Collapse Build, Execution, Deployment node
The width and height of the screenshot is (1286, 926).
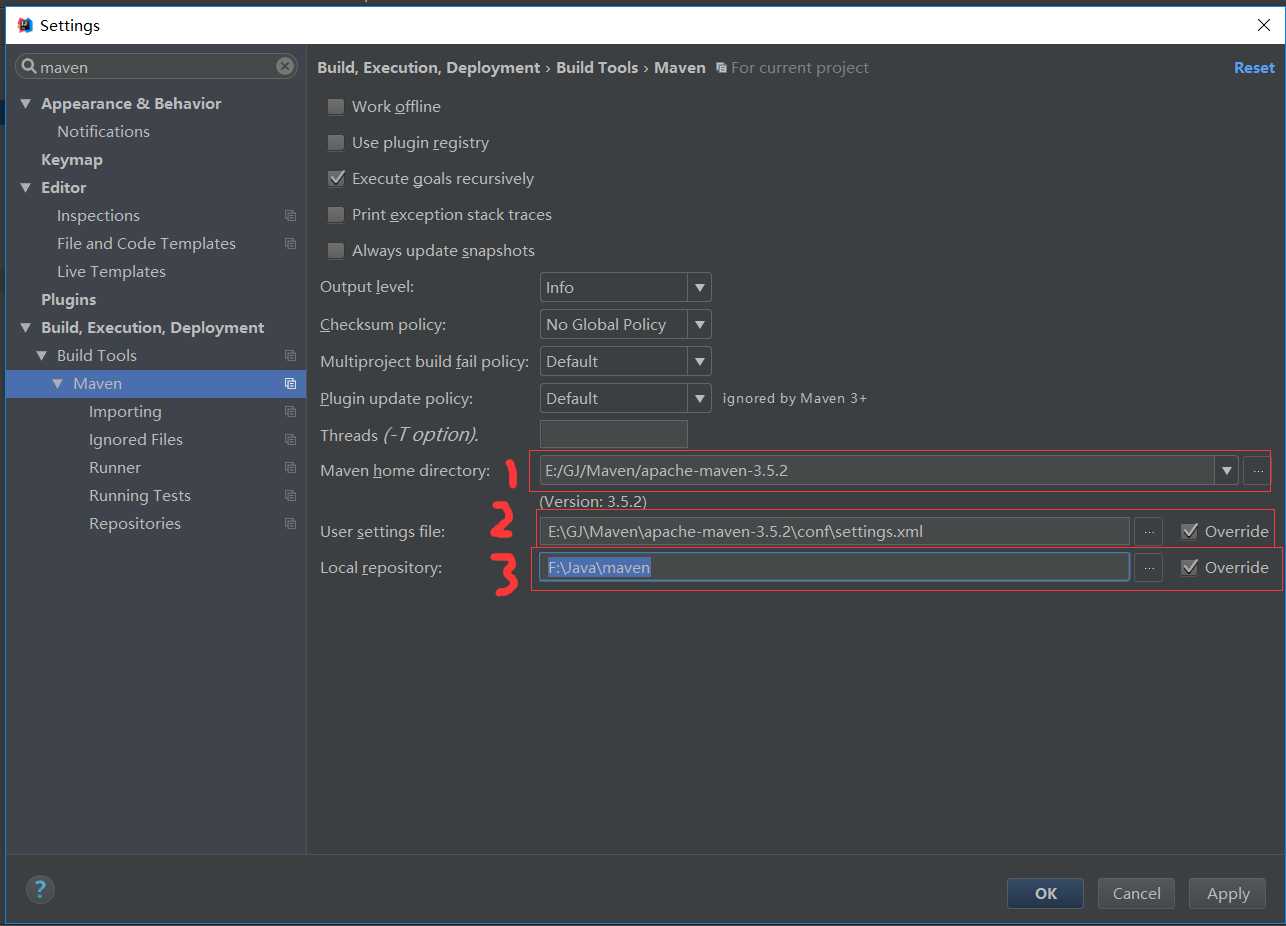click(25, 328)
